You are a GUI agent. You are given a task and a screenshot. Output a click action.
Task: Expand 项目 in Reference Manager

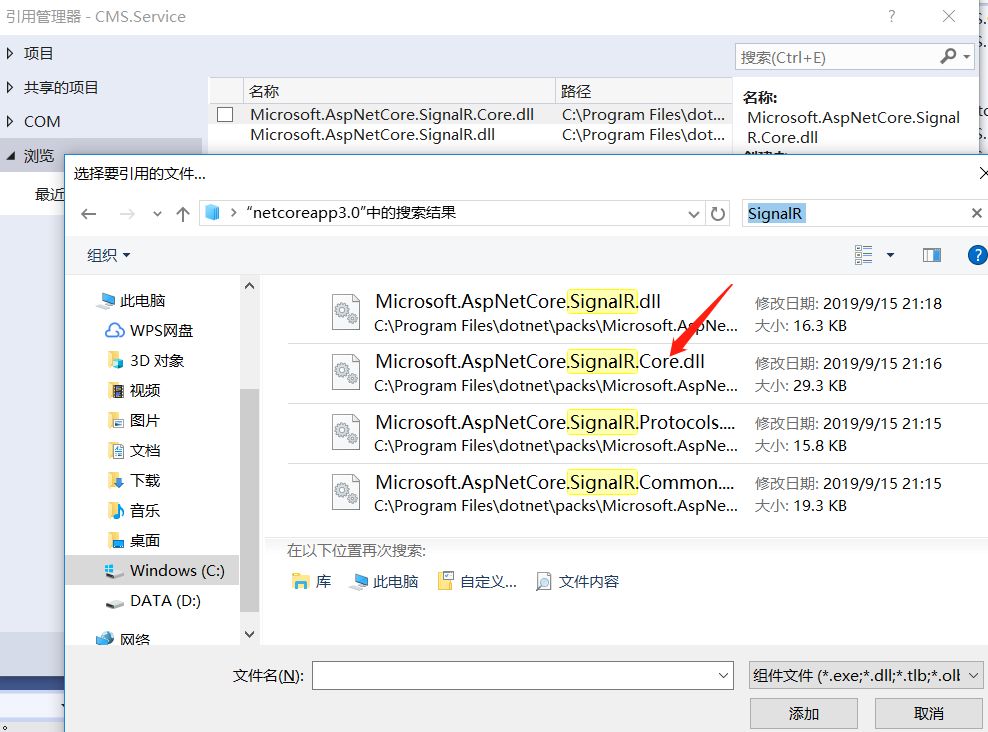[9, 54]
